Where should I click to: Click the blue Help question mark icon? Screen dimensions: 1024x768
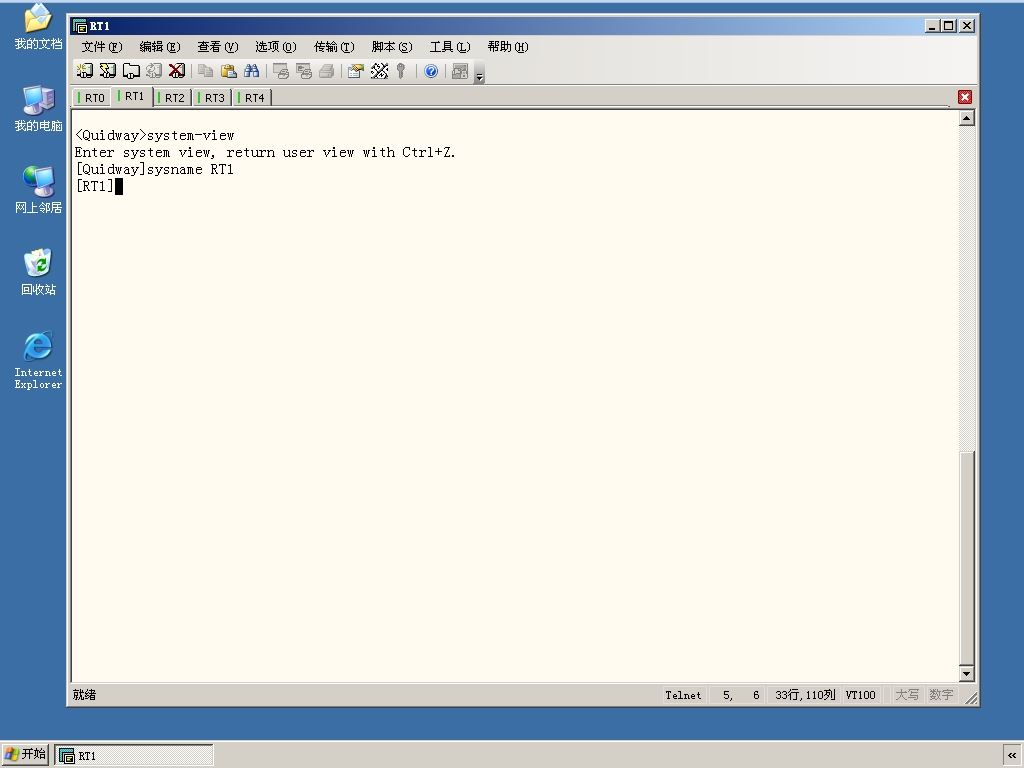click(x=431, y=71)
